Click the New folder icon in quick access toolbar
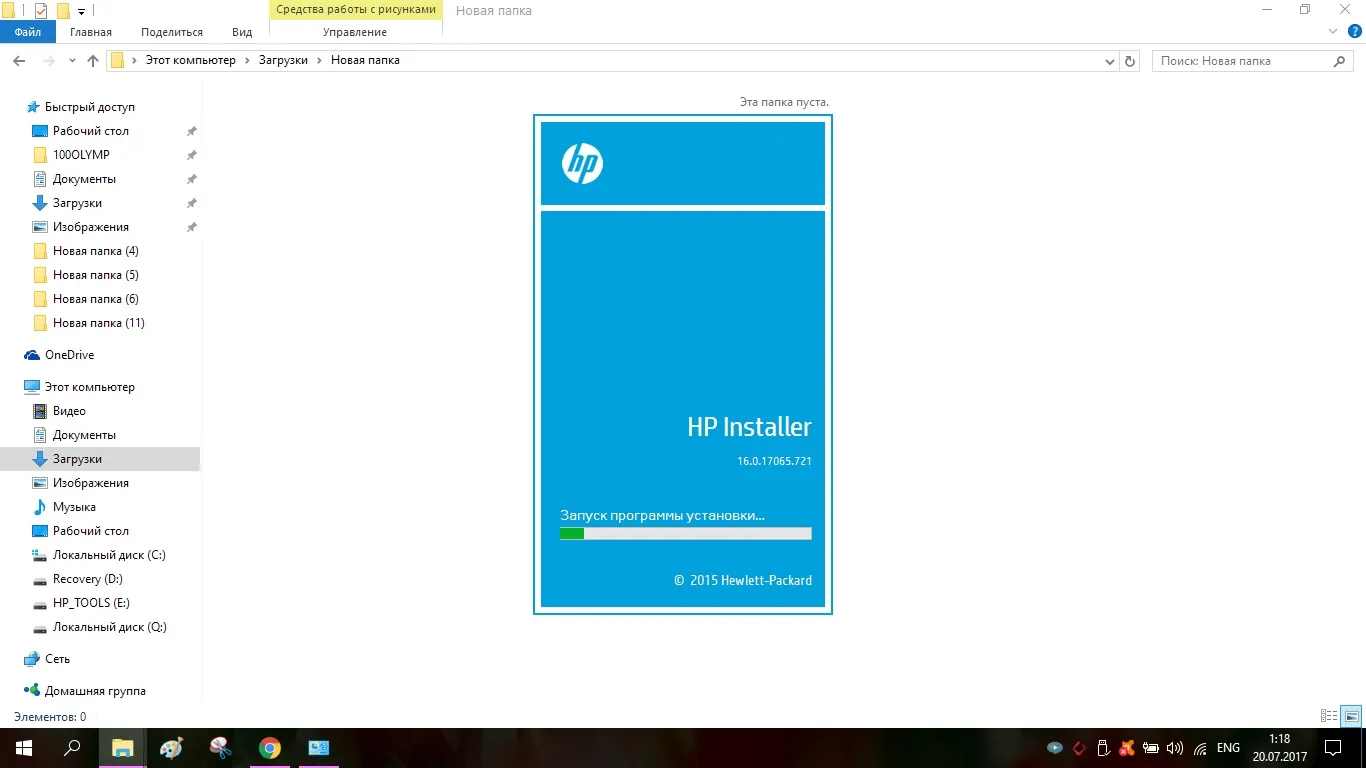 (x=63, y=11)
